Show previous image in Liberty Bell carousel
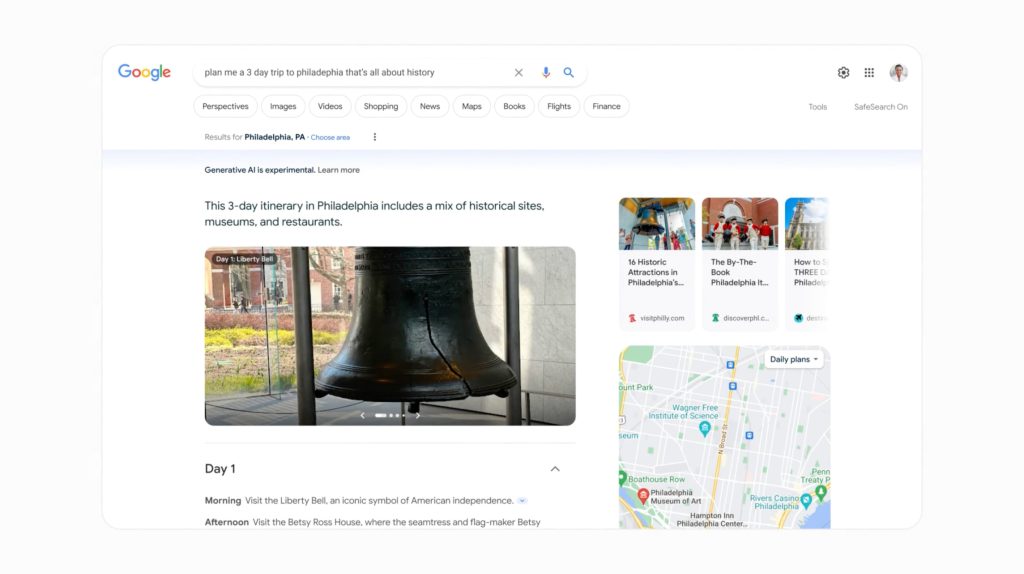 pyautogui.click(x=362, y=415)
